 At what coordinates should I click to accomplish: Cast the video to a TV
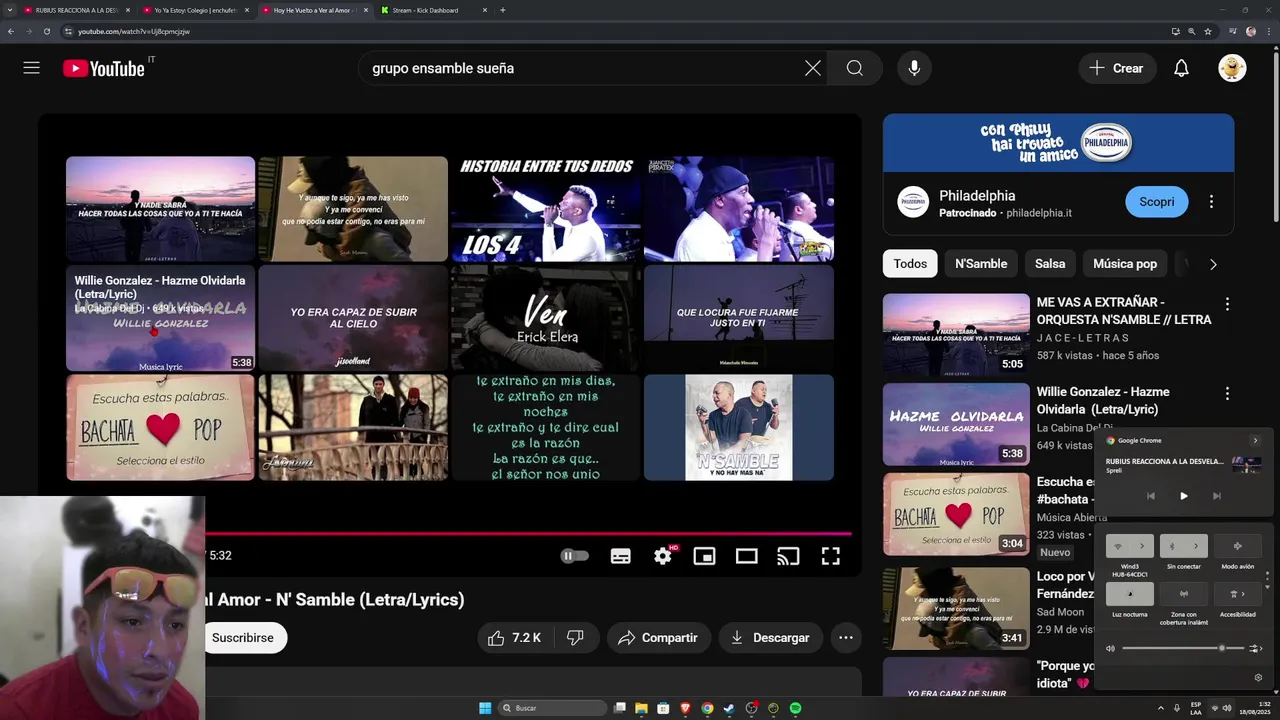point(789,556)
